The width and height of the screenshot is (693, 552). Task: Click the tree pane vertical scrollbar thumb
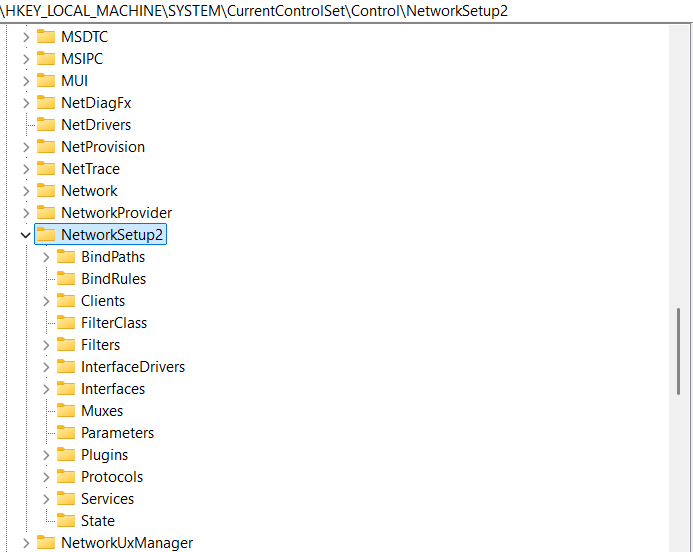679,350
